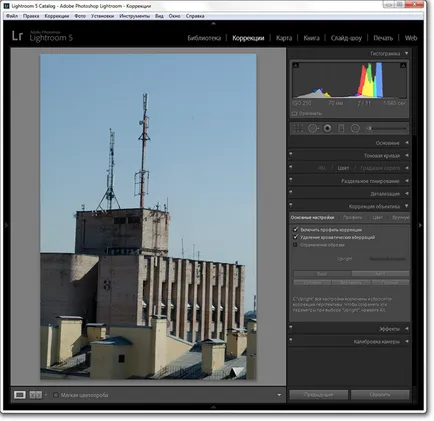
Task: Toggle the Коррекция объектива panel switch
Action: click(291, 205)
